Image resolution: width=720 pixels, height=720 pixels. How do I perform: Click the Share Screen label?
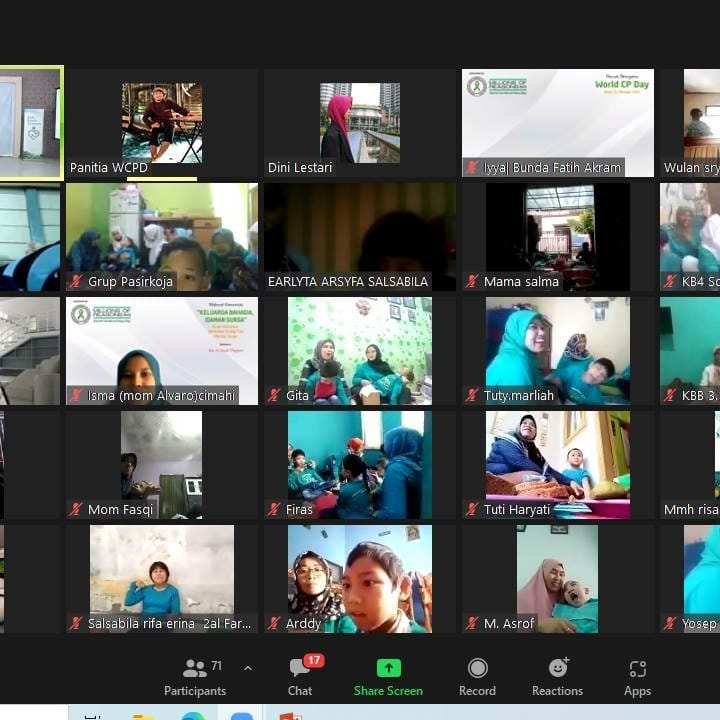388,691
